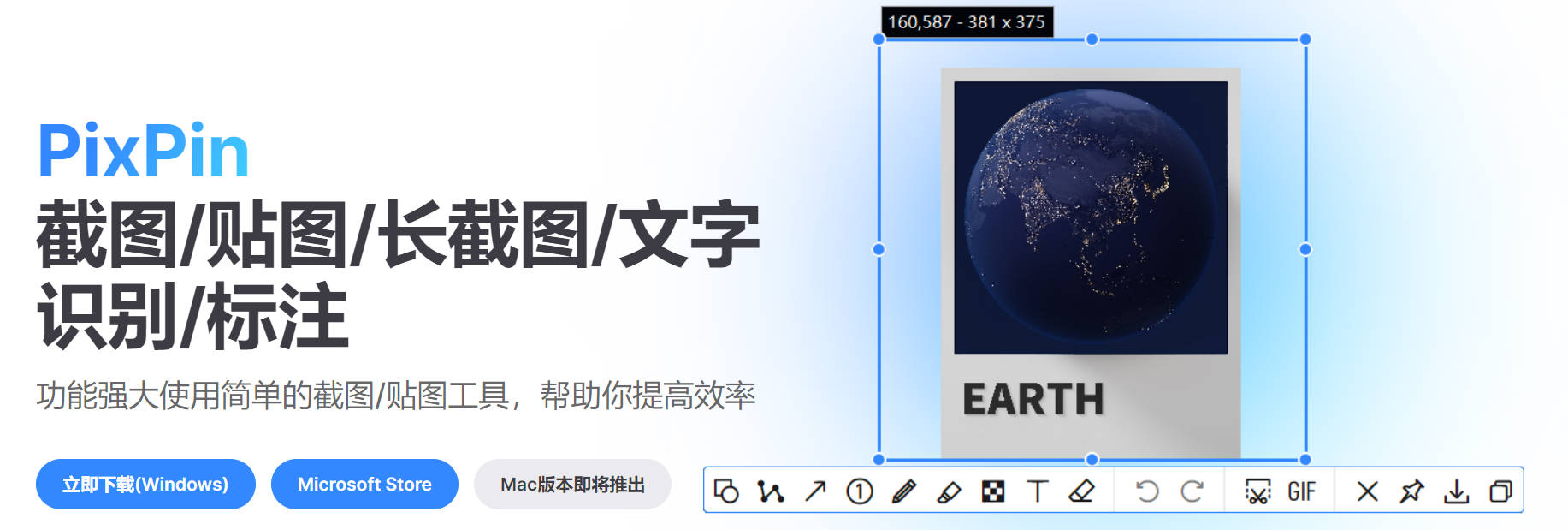Click the blue PixPin title
Screen dimensions: 1568x530
(x=143, y=152)
